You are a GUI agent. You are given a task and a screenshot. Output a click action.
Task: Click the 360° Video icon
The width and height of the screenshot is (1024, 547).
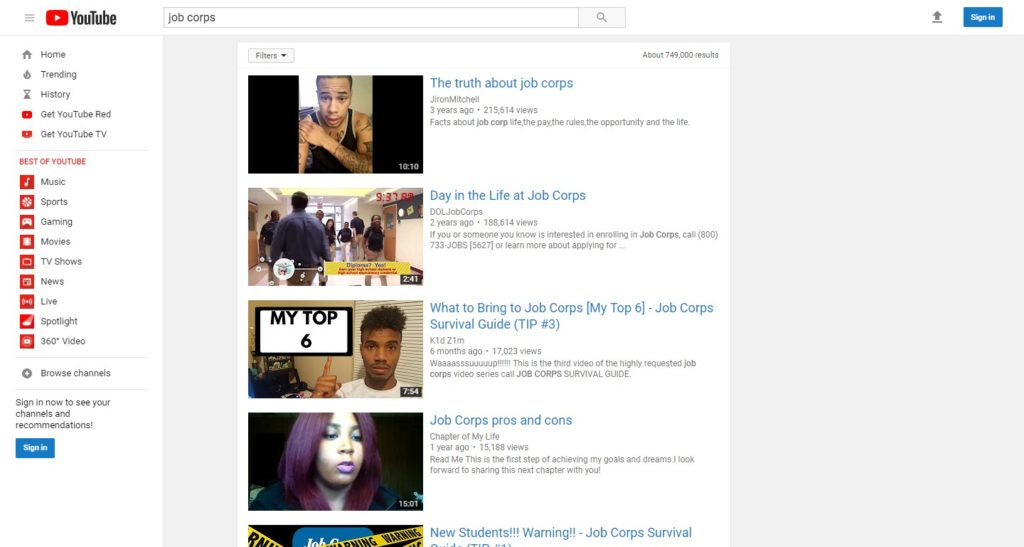(27, 341)
